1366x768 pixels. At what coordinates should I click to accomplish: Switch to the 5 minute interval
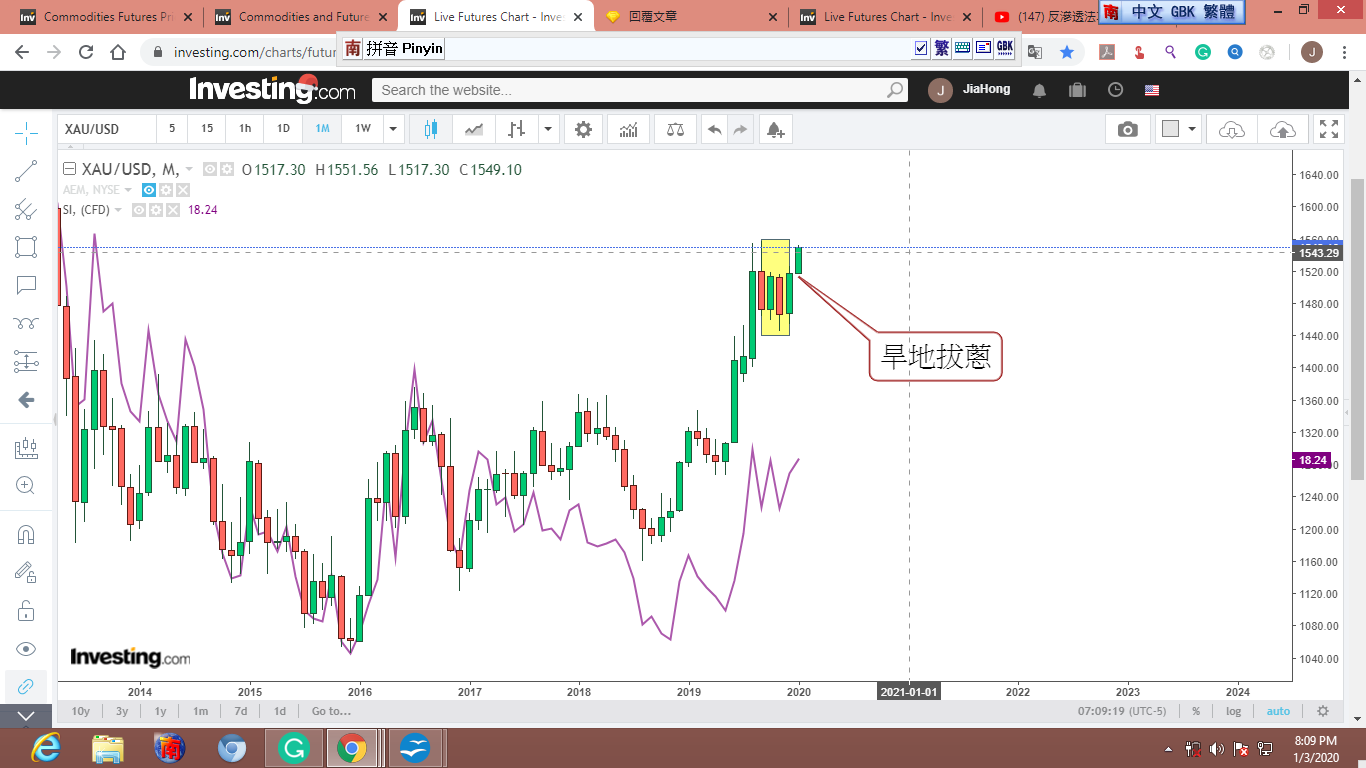click(172, 129)
